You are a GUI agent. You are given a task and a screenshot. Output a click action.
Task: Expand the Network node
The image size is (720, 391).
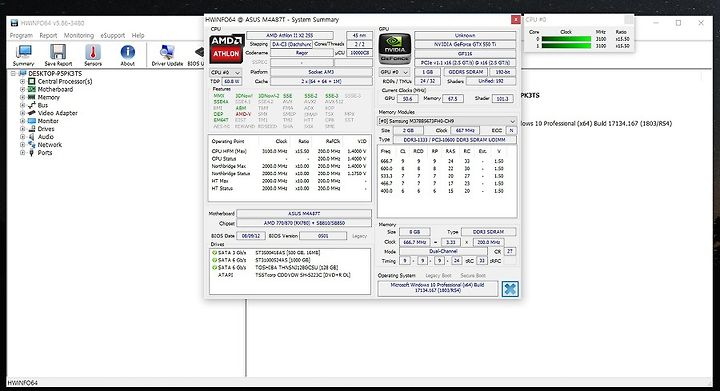[x=22, y=145]
